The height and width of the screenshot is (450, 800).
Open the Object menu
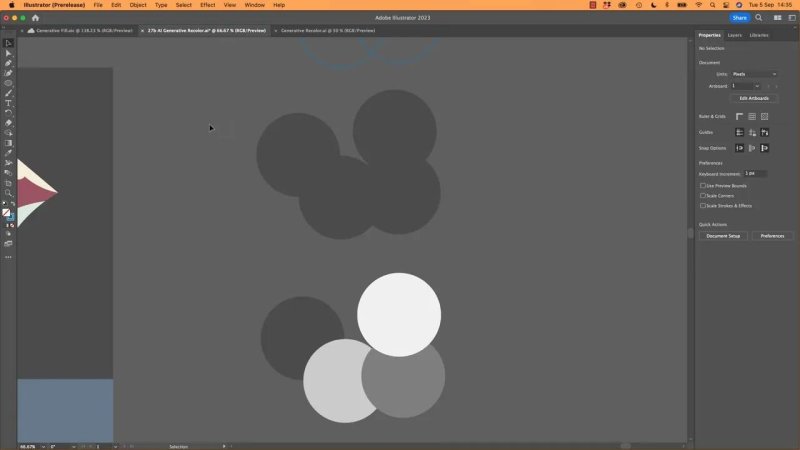coord(138,5)
